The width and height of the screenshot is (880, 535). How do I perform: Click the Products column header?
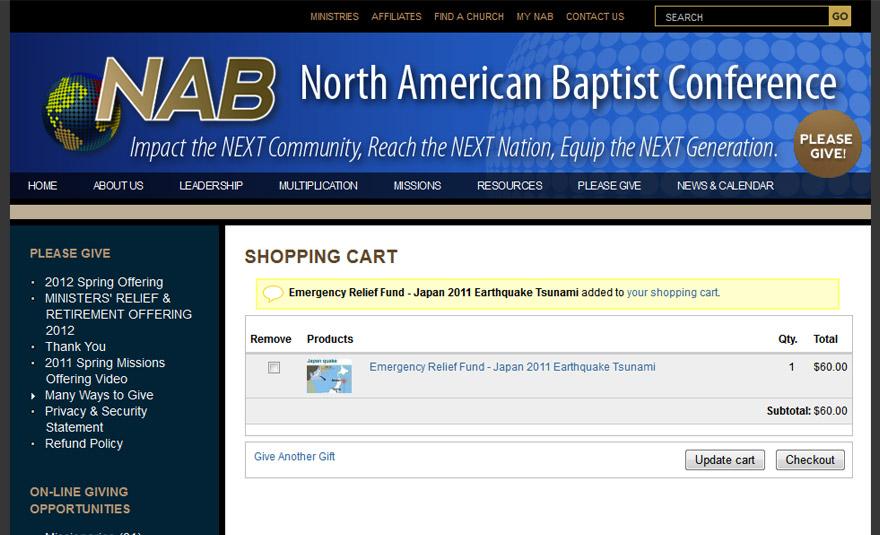330,339
